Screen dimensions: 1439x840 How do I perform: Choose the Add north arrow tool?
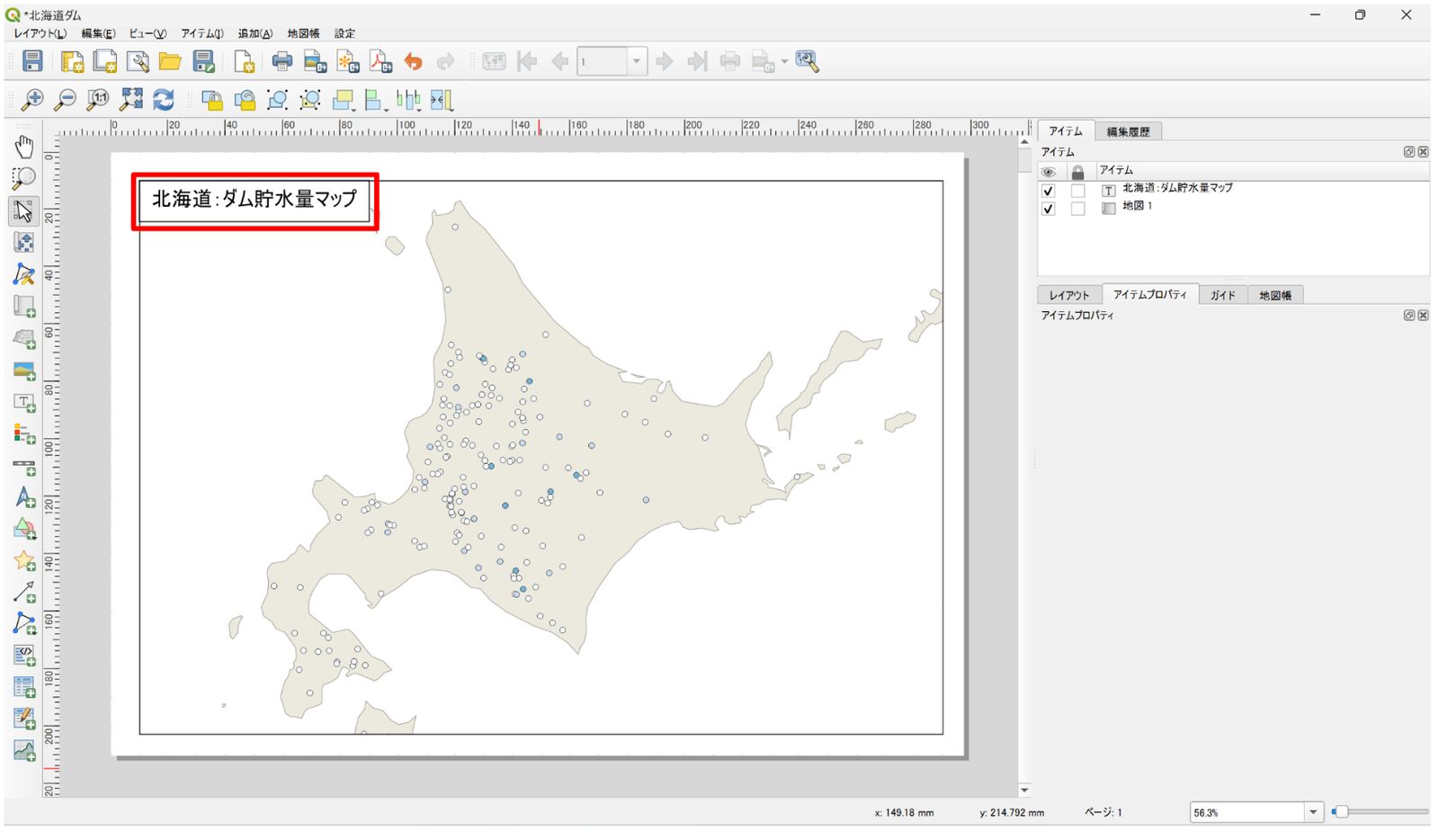pyautogui.click(x=24, y=497)
